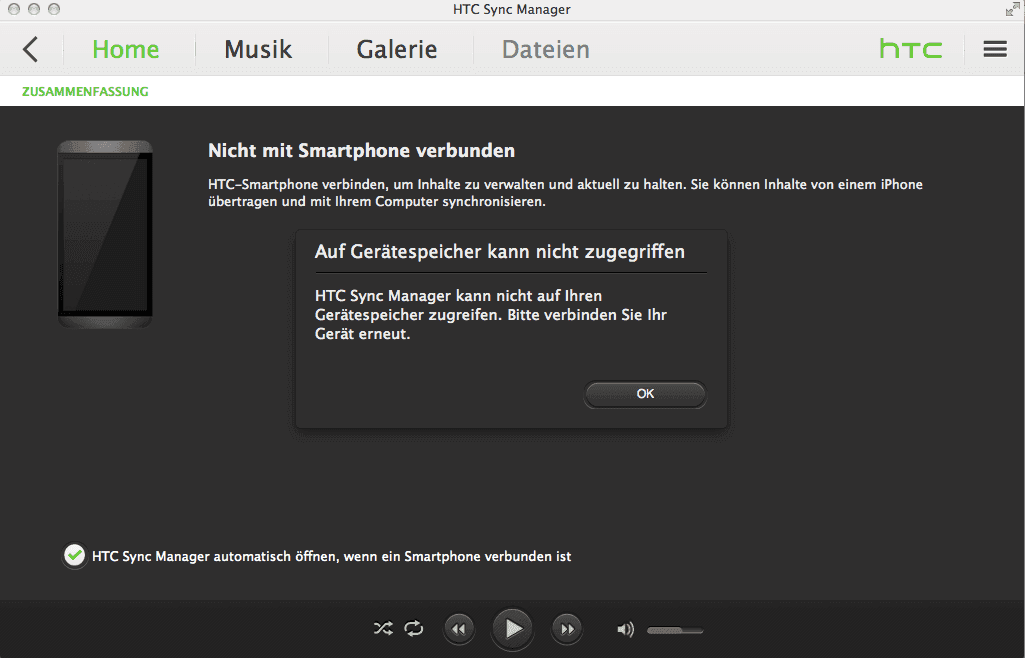The width and height of the screenshot is (1025, 658).
Task: Close the window with the first window button
Action: point(14,9)
